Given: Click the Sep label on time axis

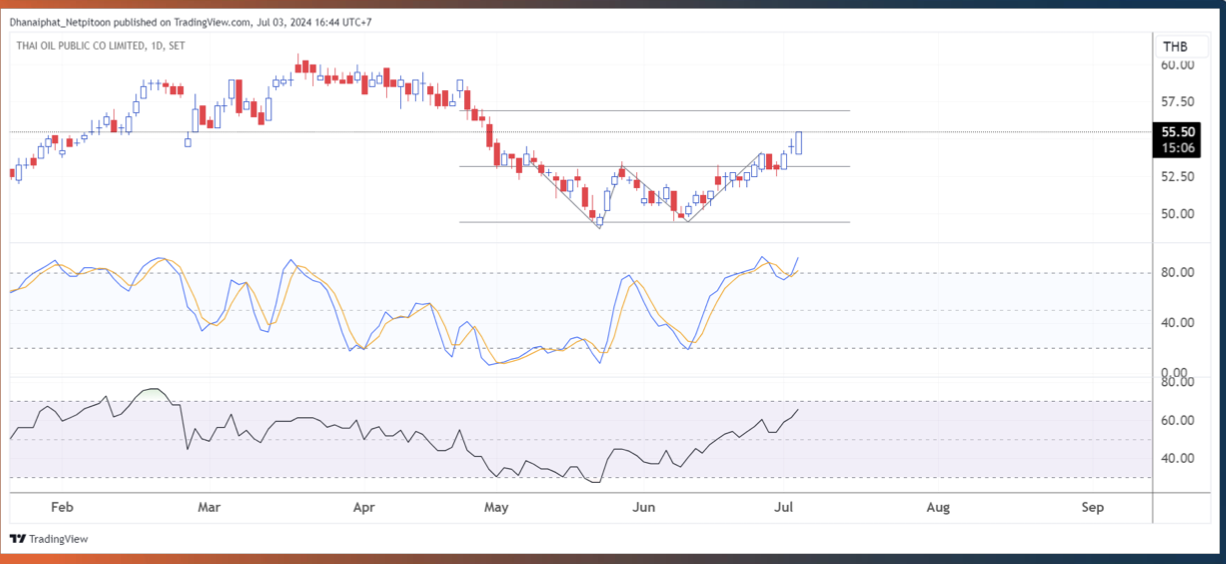Looking at the screenshot, I should (1092, 507).
